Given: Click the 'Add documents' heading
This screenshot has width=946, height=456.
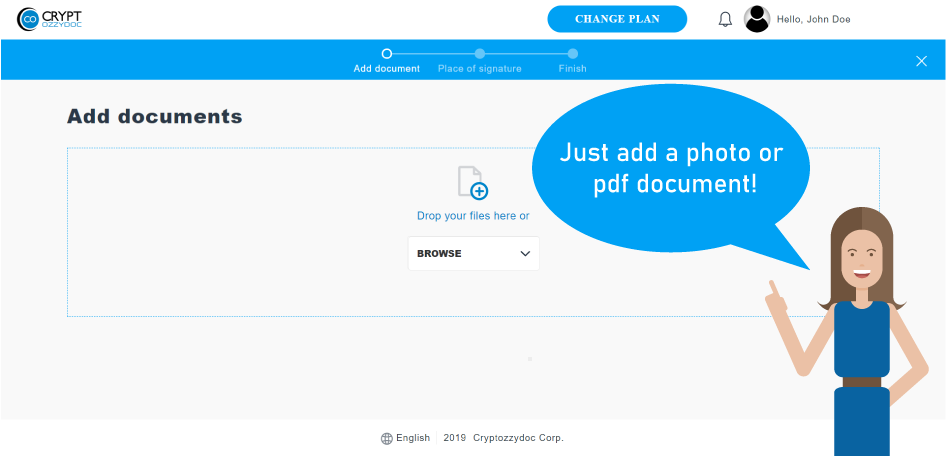Looking at the screenshot, I should click(154, 116).
